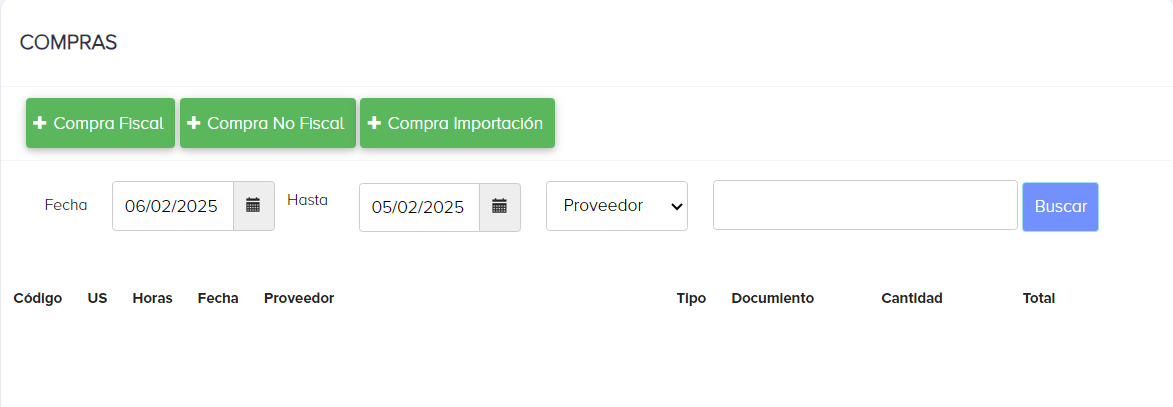Click plus icon on Compra Fiscal
This screenshot has height=407, width=1173.
click(x=40, y=123)
